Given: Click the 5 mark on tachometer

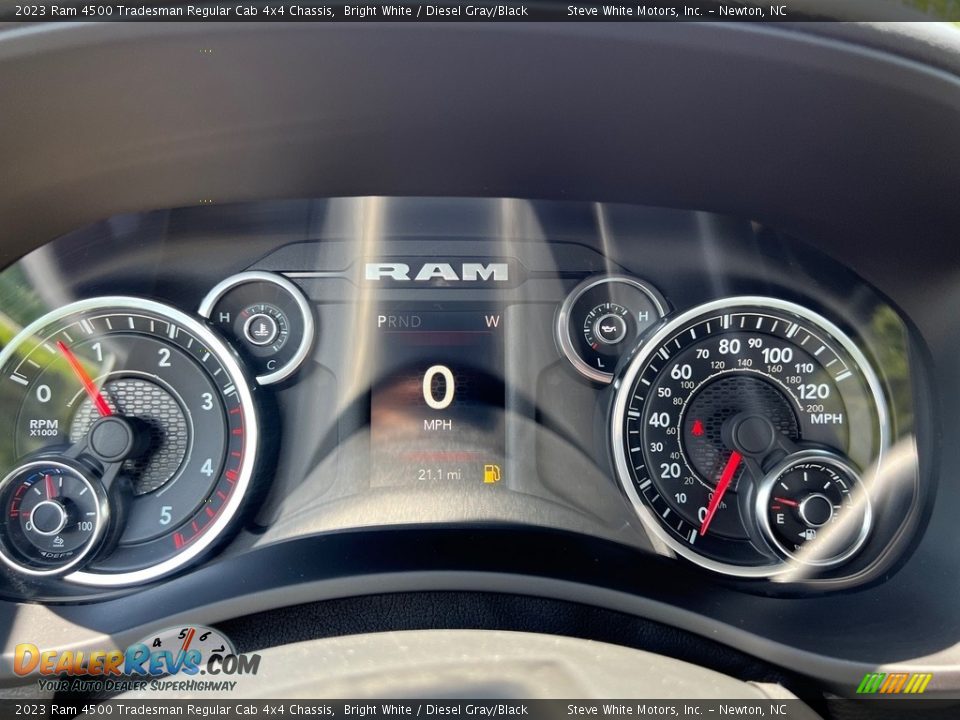Looking at the screenshot, I should coord(165,516).
